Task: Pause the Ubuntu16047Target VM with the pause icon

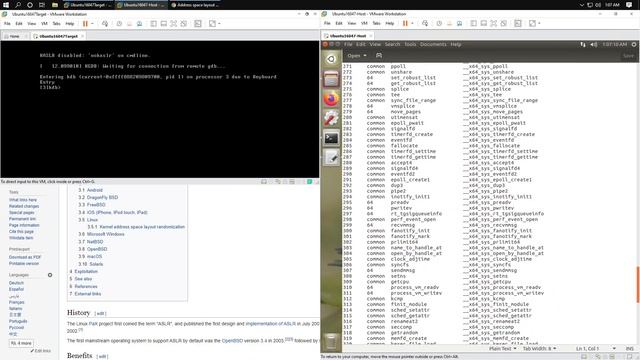Action: pyautogui.click(x=85, y=24)
